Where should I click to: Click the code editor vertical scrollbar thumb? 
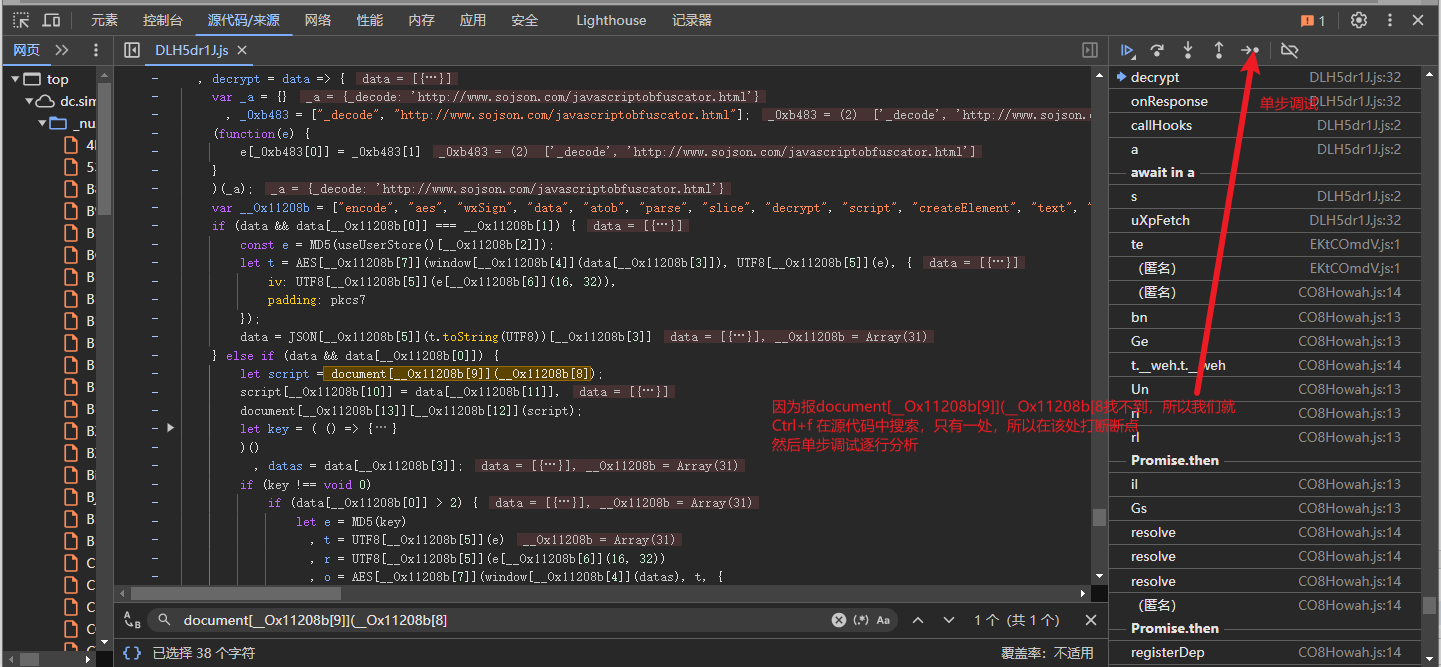[x=1099, y=517]
